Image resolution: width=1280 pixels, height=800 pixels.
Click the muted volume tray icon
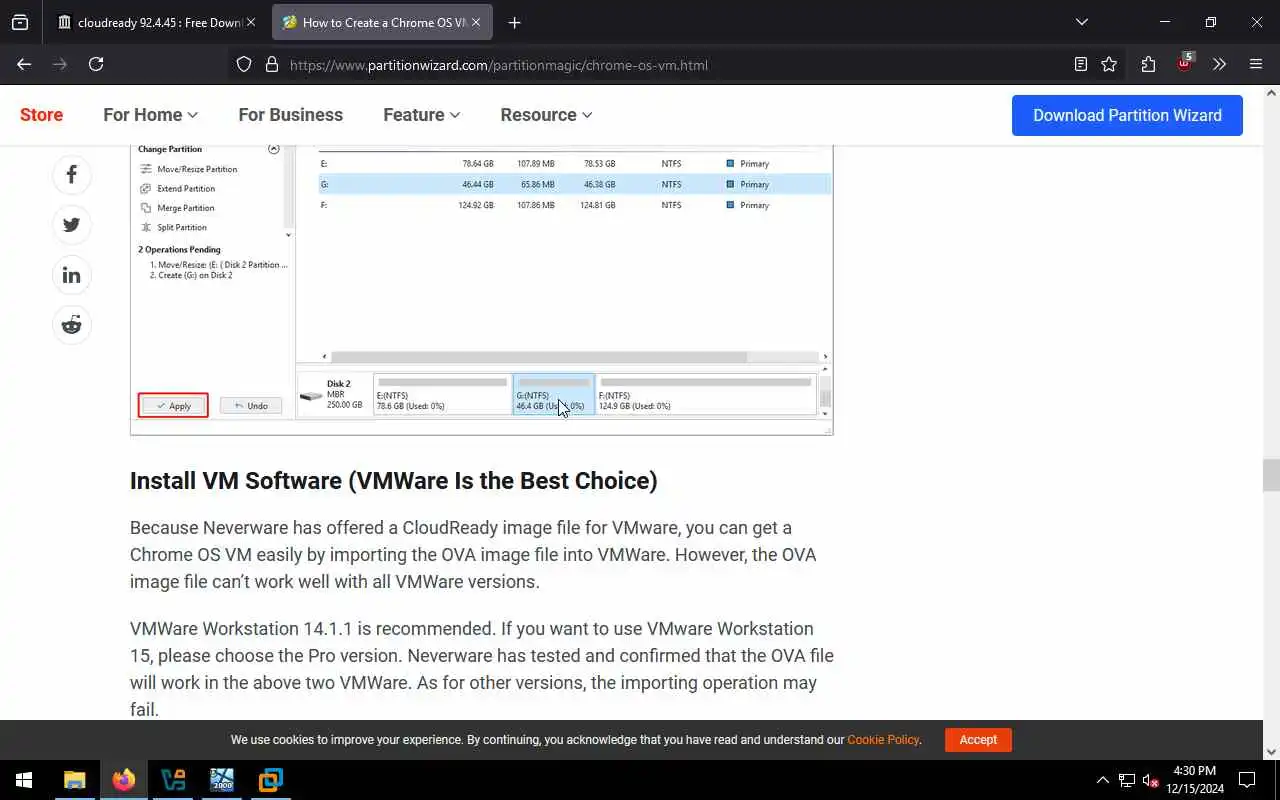tap(1151, 780)
